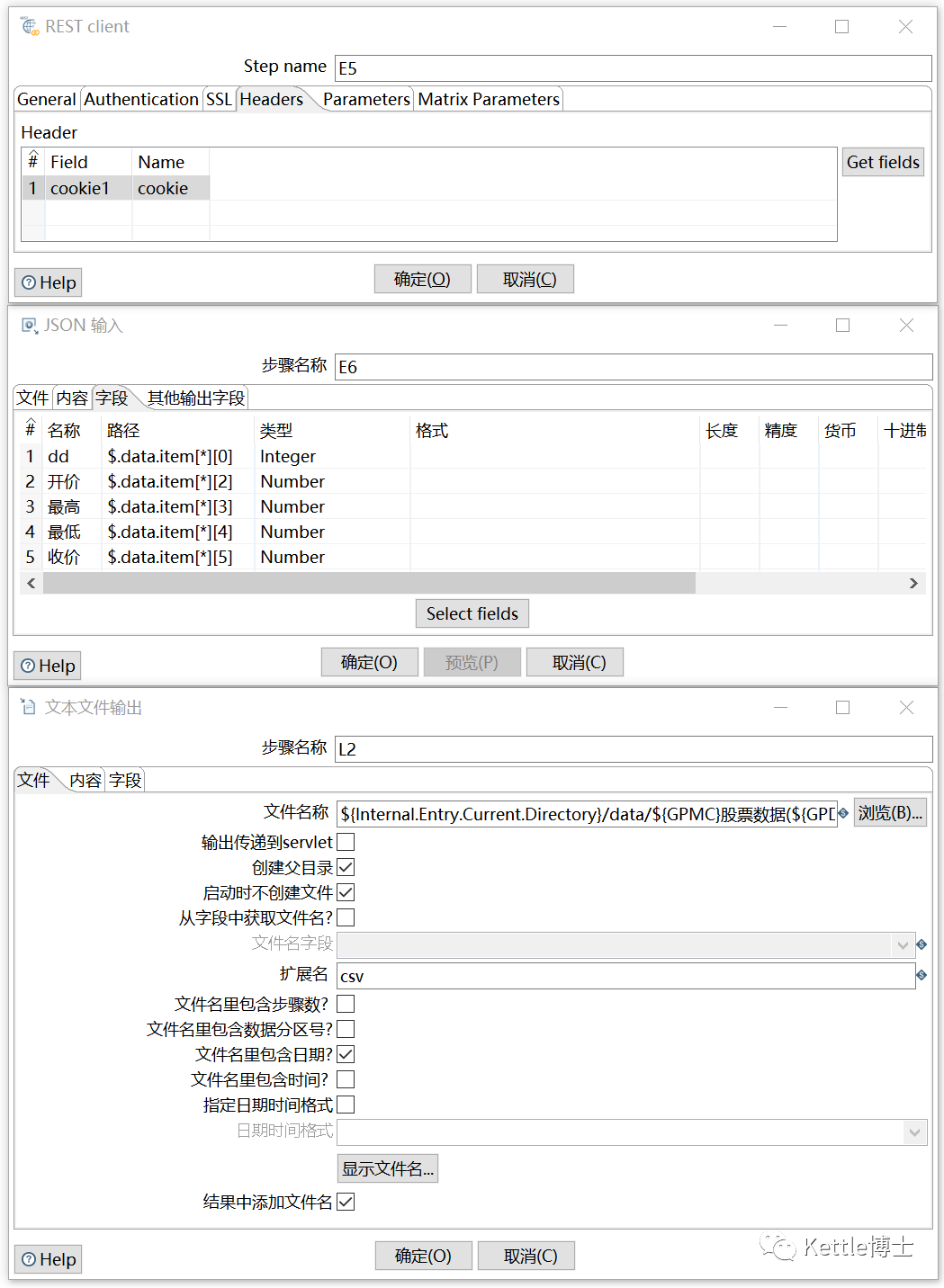Screen dimensions: 944x1288
Task: Click the 文本文件输出 window title icon
Action: [29, 708]
